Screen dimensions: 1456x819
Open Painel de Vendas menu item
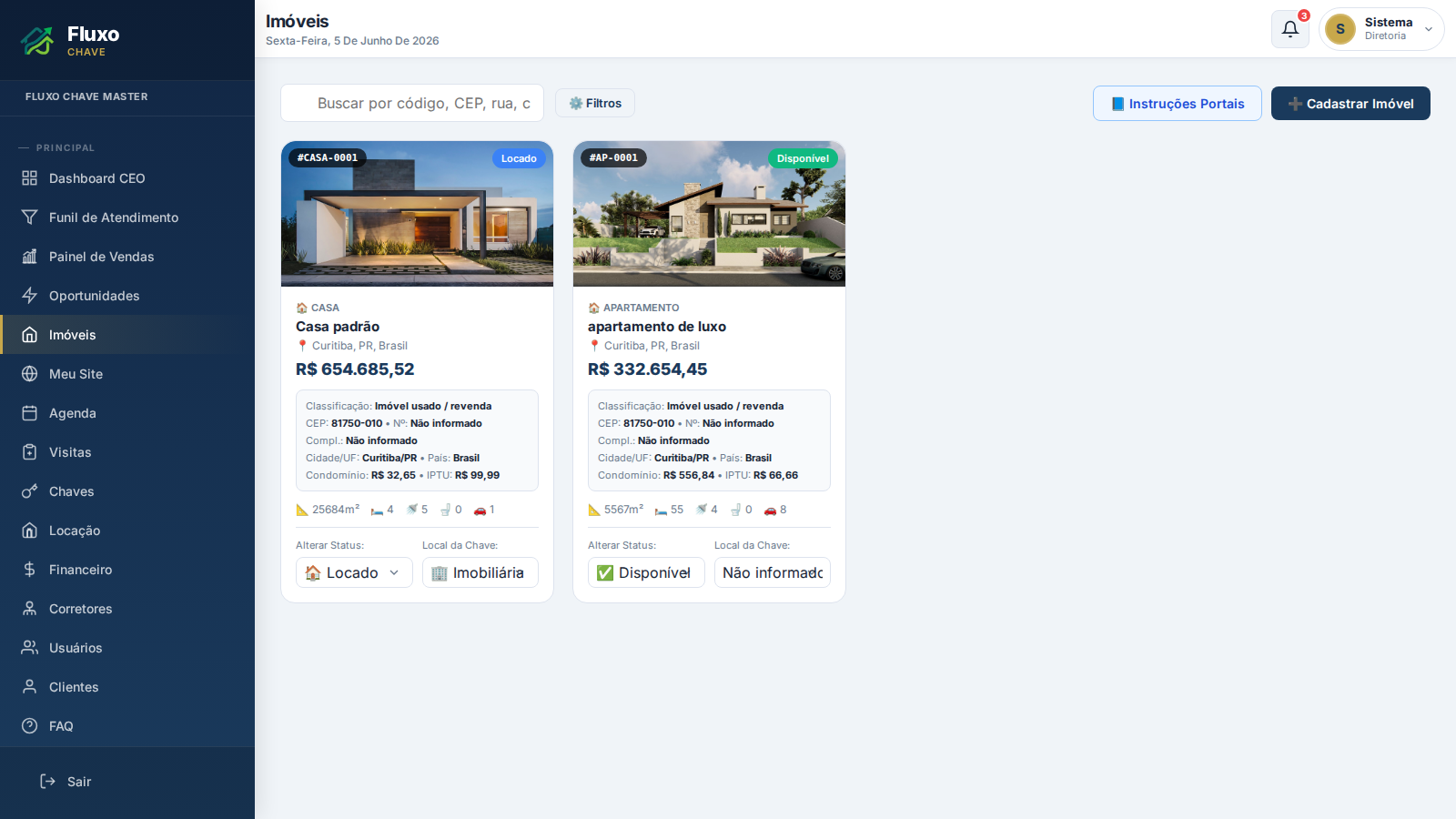coord(127,257)
